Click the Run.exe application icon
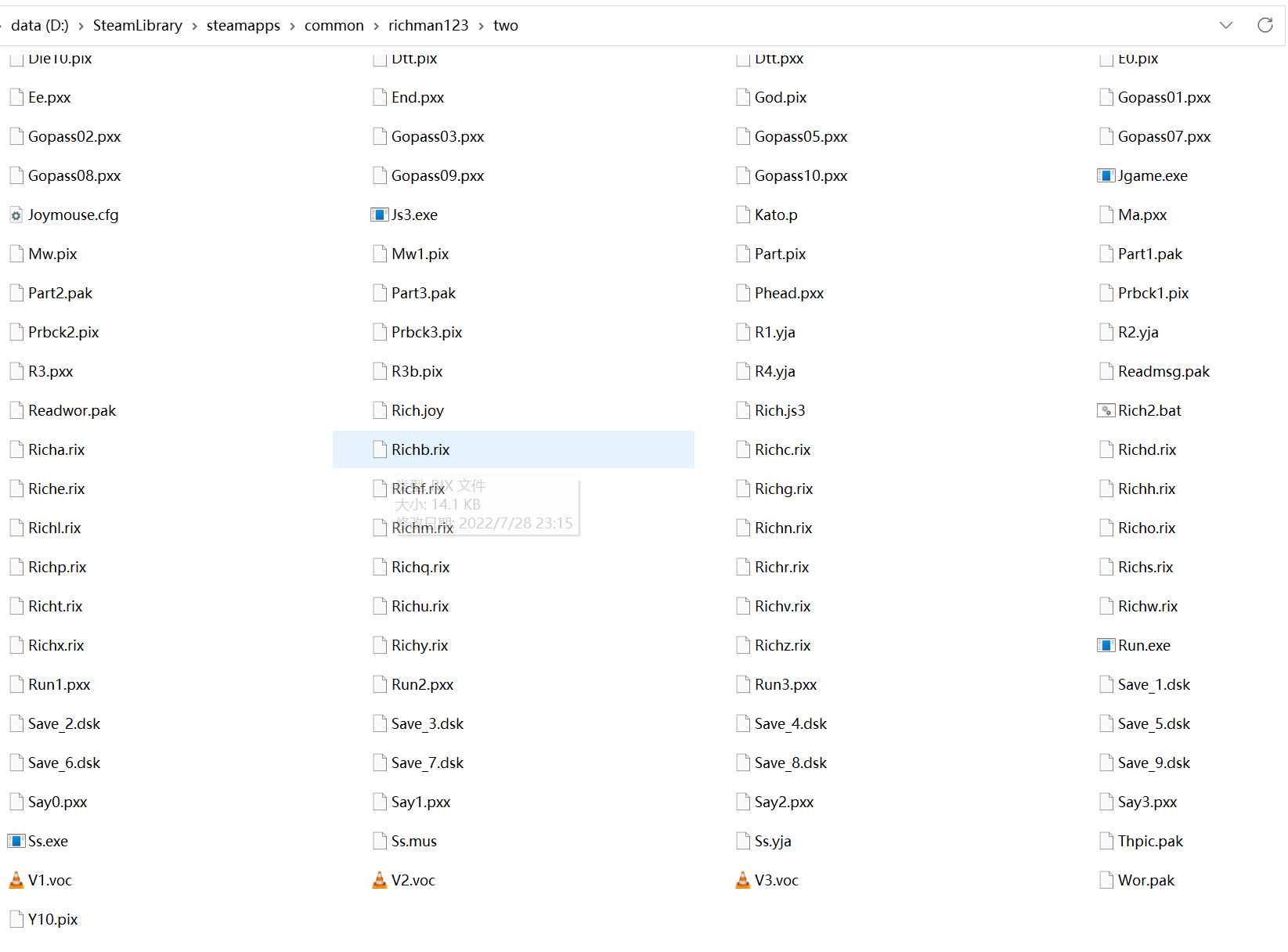 1106,645
